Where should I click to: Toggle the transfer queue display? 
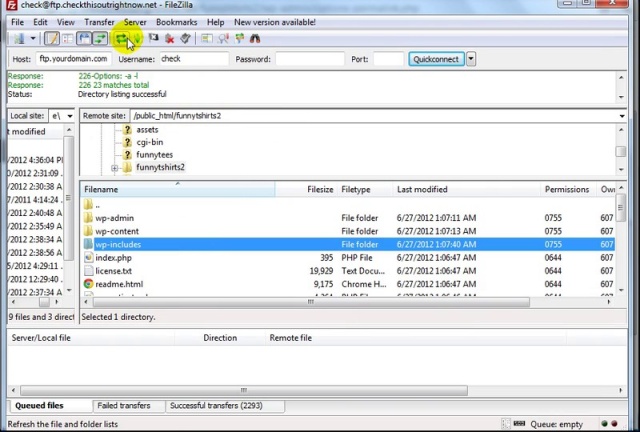pos(100,39)
